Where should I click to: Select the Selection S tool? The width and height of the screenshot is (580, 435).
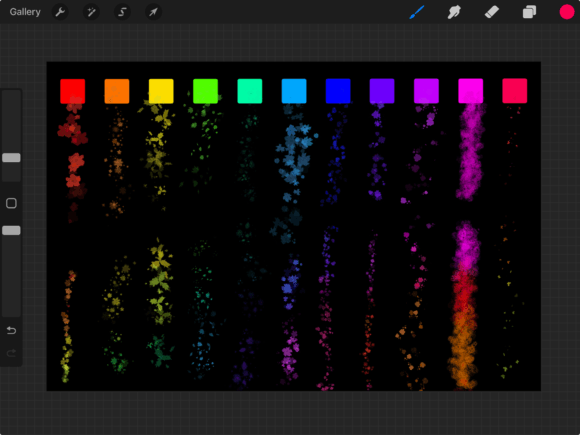tap(122, 12)
